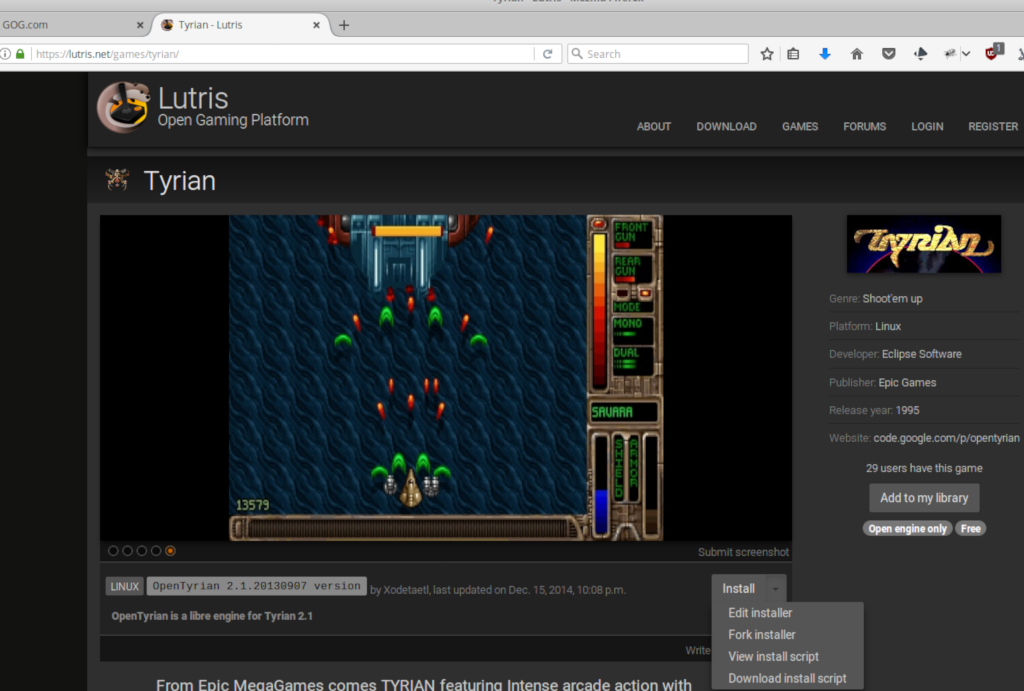Click the 29 users have this game text
The width and height of the screenshot is (1024, 691).
[x=924, y=468]
